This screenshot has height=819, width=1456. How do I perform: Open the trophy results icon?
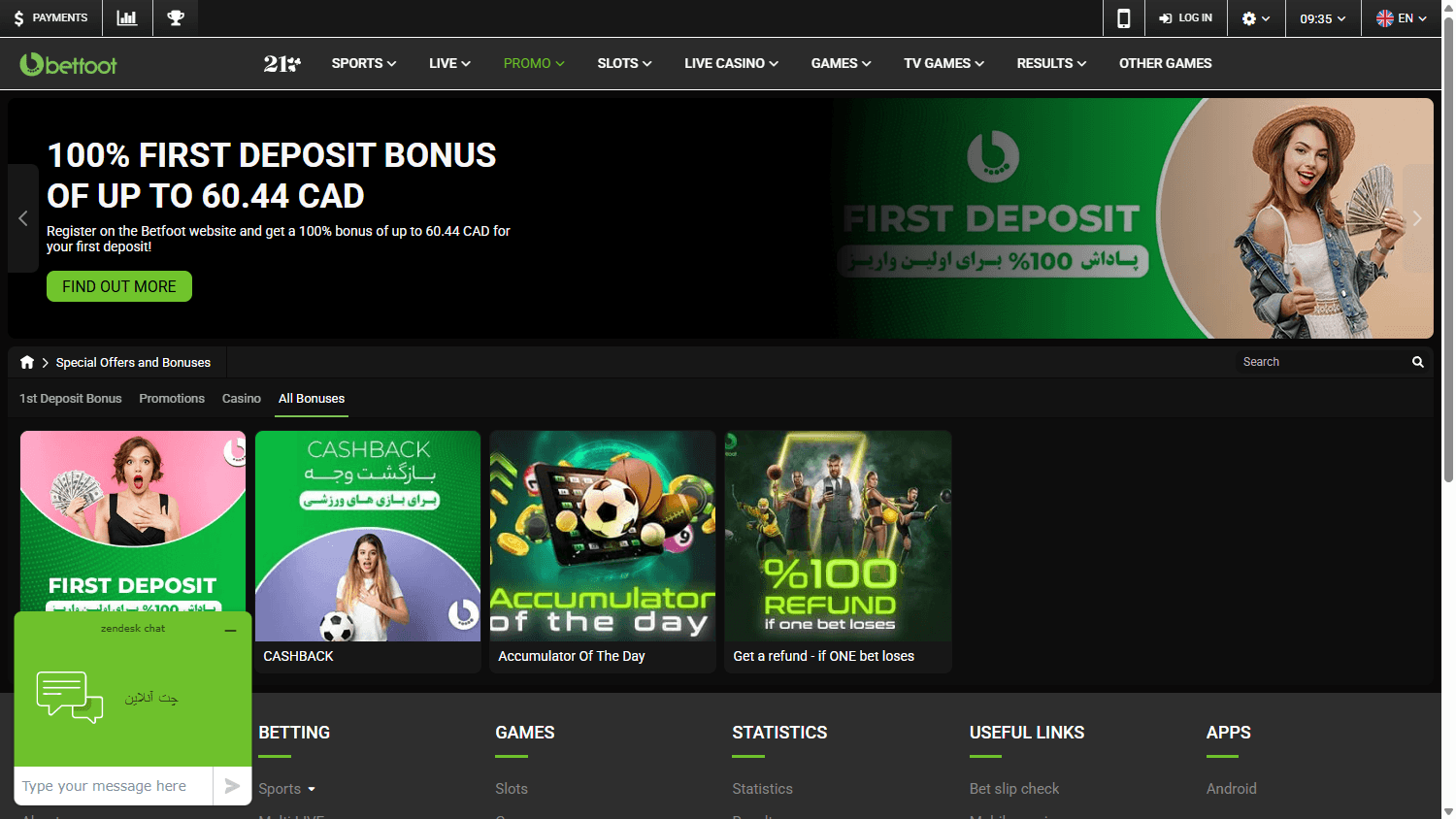176,17
